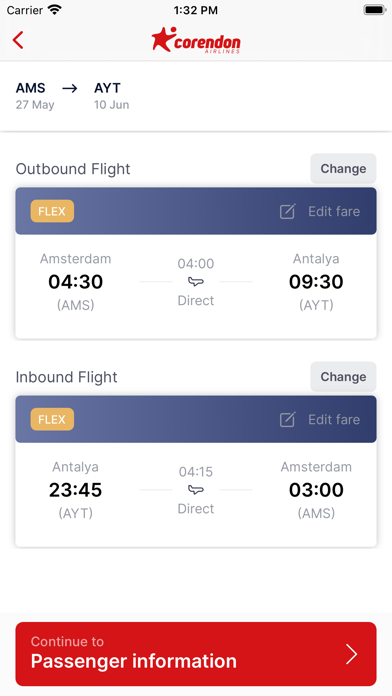Tap the Wi-Fi status icon
392x696 pixels.
tap(54, 10)
